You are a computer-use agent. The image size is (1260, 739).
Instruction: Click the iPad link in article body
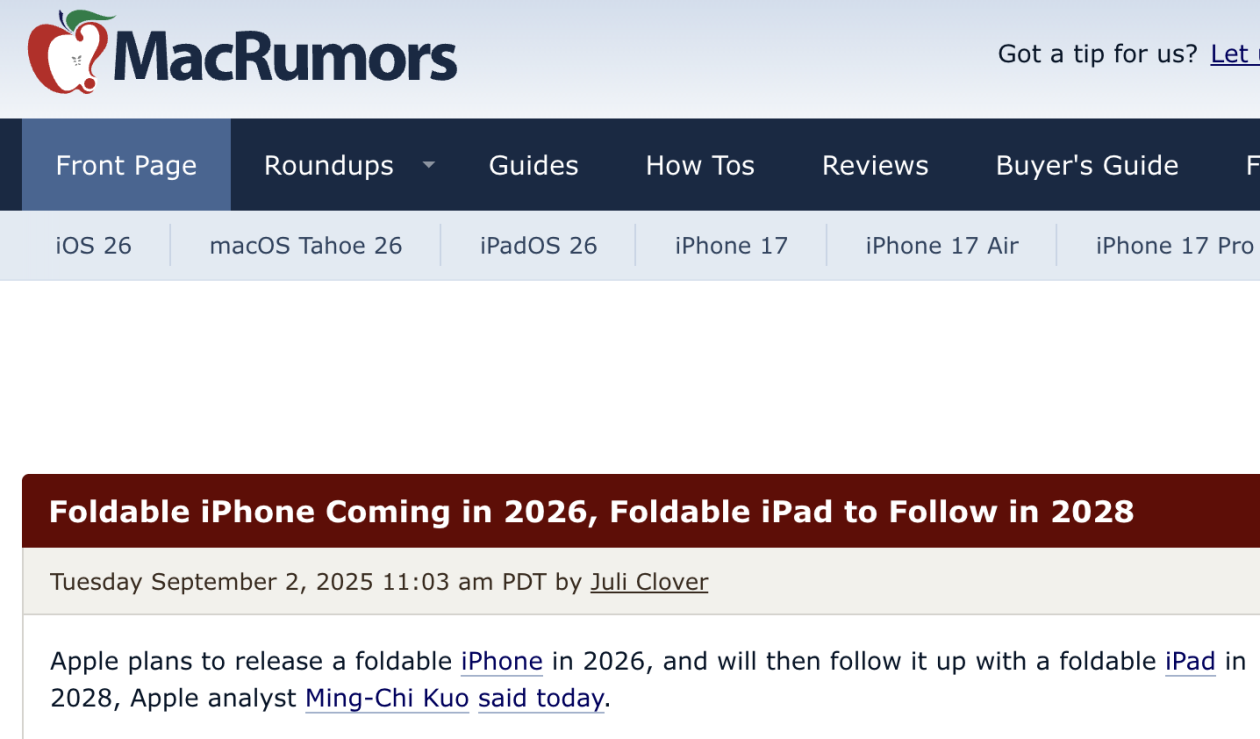1190,662
